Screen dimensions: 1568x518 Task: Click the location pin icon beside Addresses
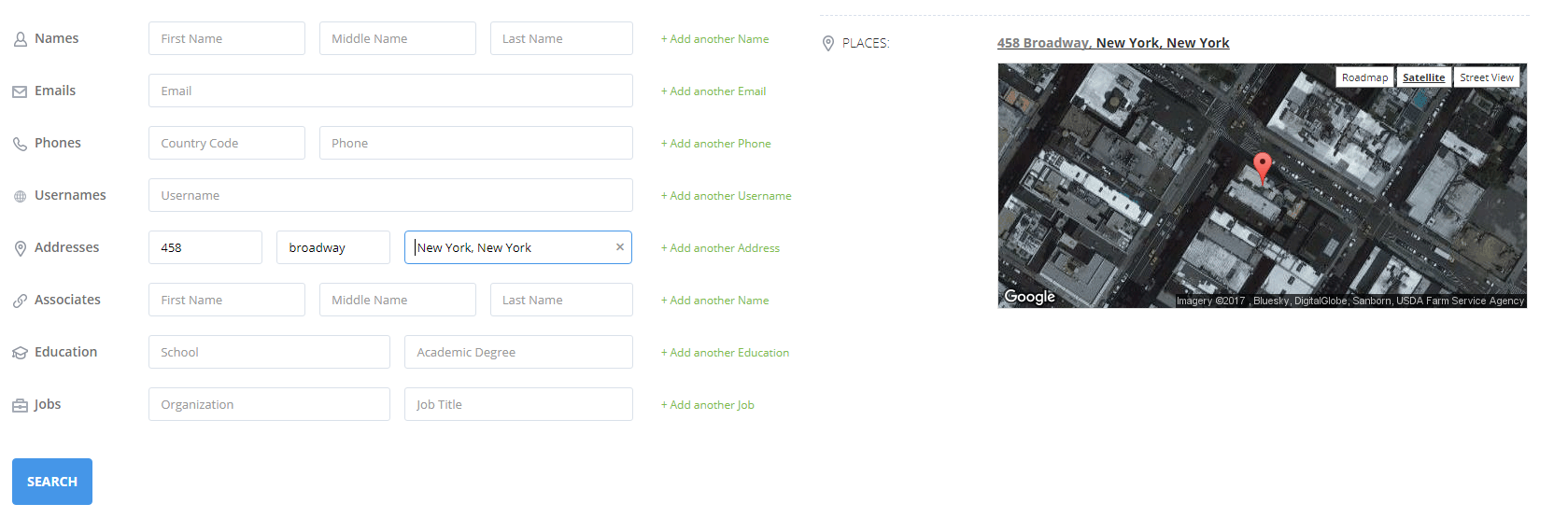pos(20,248)
